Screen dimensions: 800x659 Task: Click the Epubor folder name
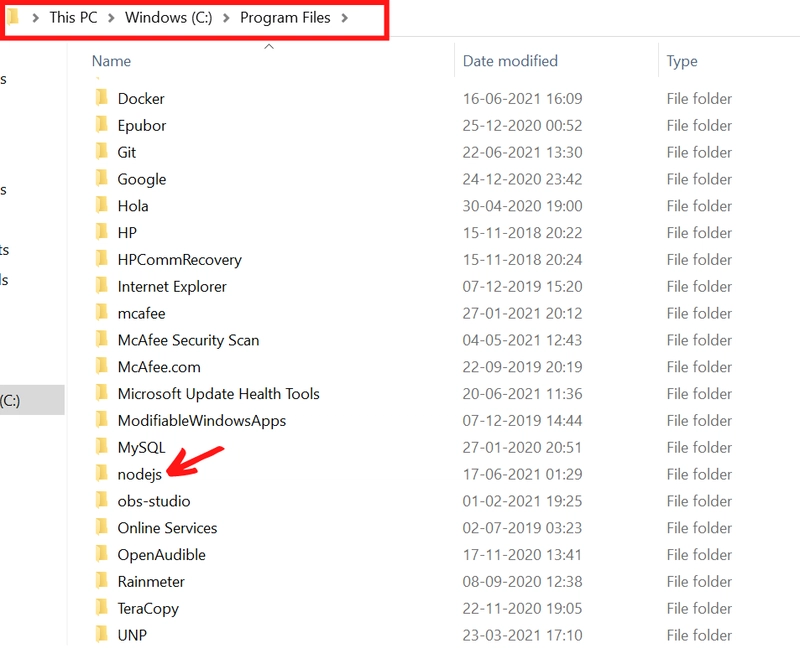point(142,125)
